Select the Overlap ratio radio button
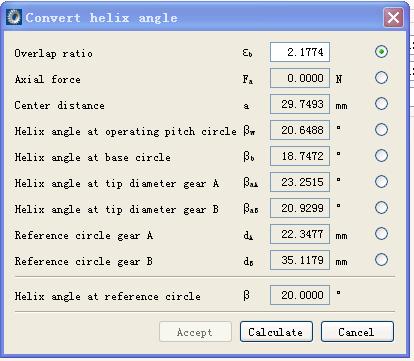 [381, 52]
